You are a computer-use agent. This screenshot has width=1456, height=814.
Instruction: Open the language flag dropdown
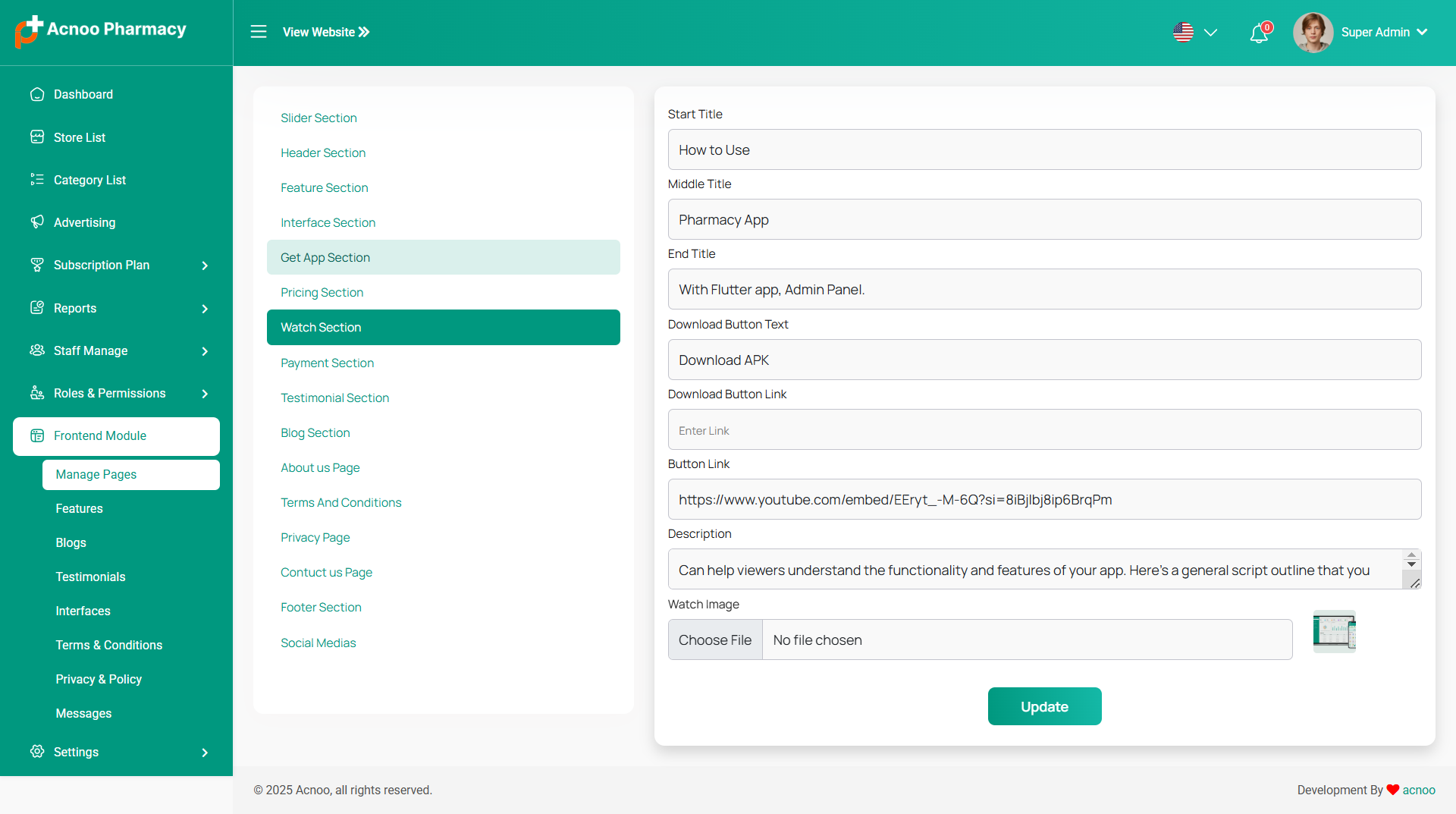pyautogui.click(x=1194, y=33)
